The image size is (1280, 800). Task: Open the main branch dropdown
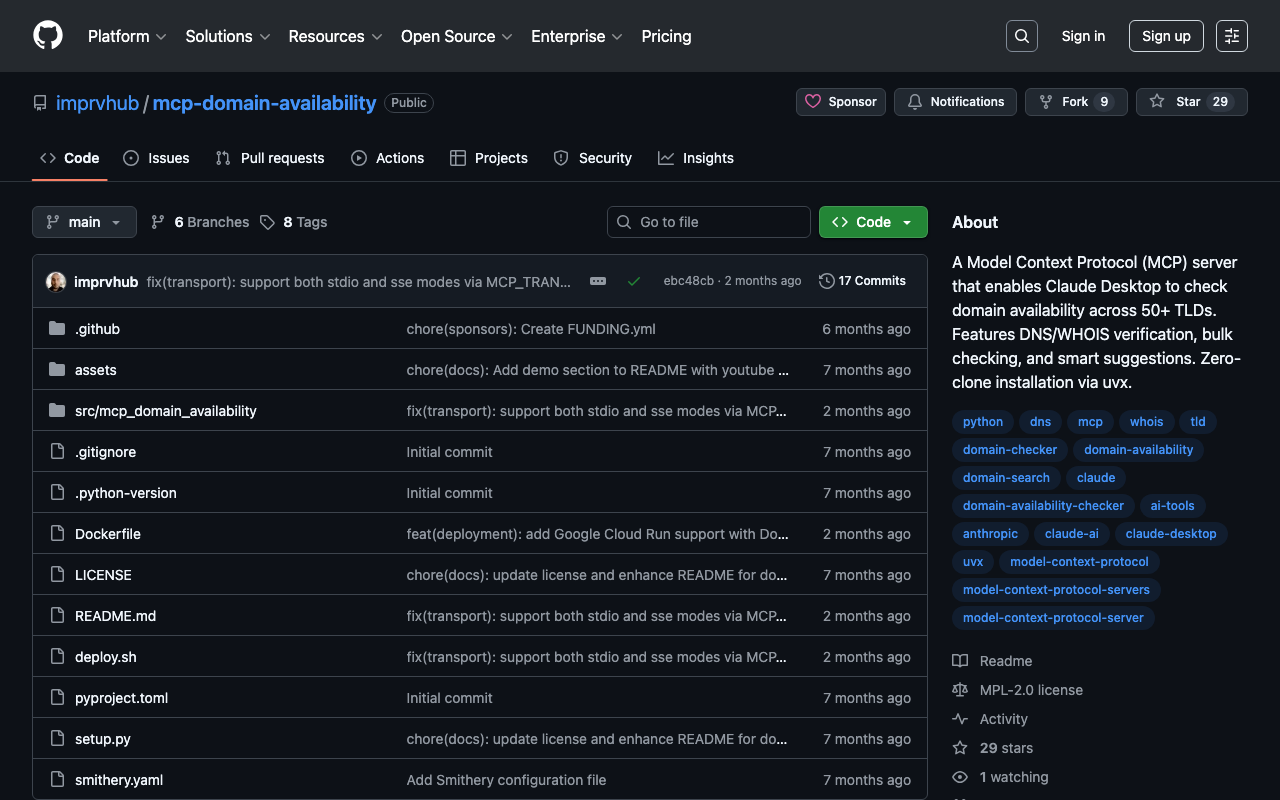pyautogui.click(x=84, y=222)
